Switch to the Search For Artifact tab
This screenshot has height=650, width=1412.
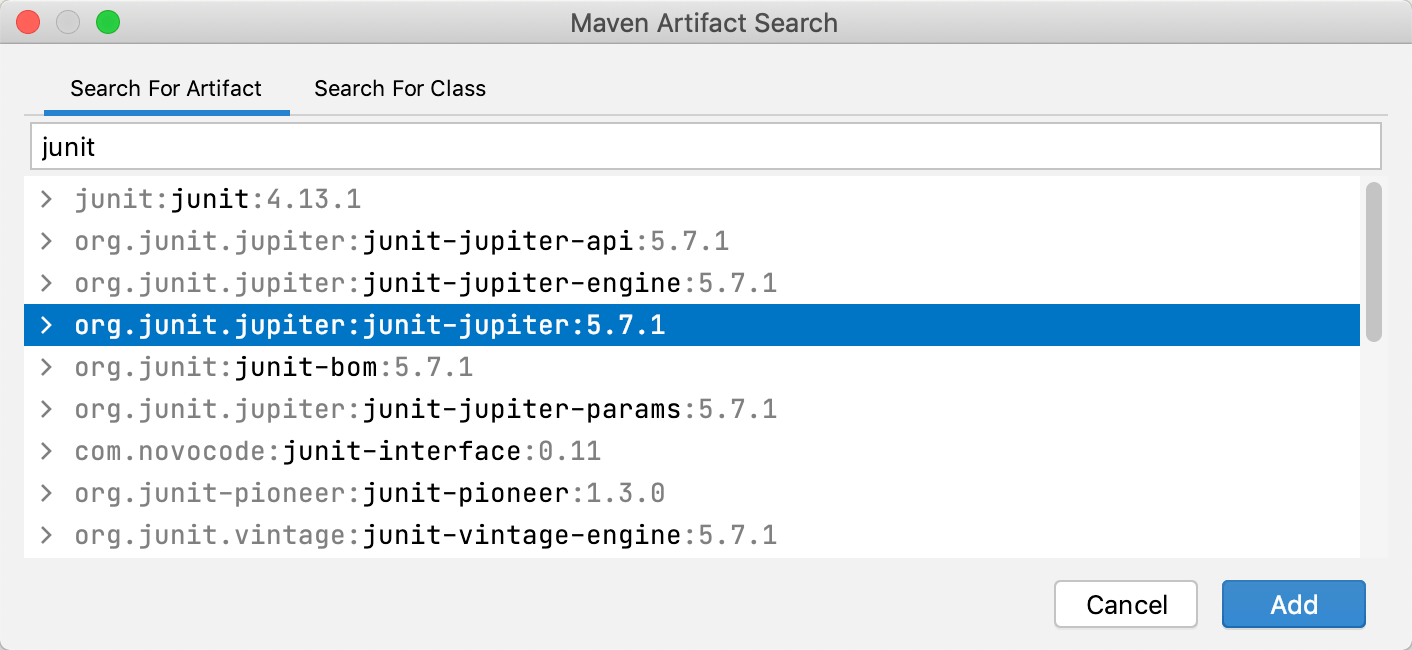coord(165,88)
